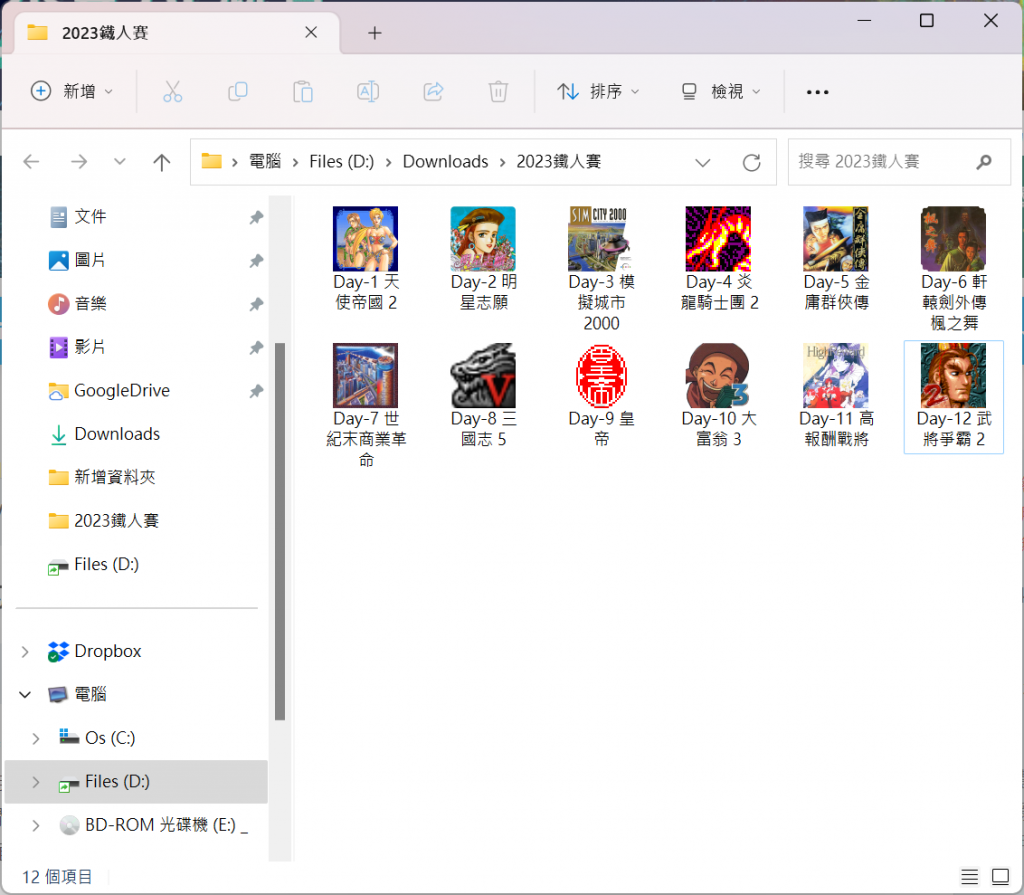Click the Delete trash can icon
Image resolution: width=1024 pixels, height=895 pixels.
[x=498, y=91]
